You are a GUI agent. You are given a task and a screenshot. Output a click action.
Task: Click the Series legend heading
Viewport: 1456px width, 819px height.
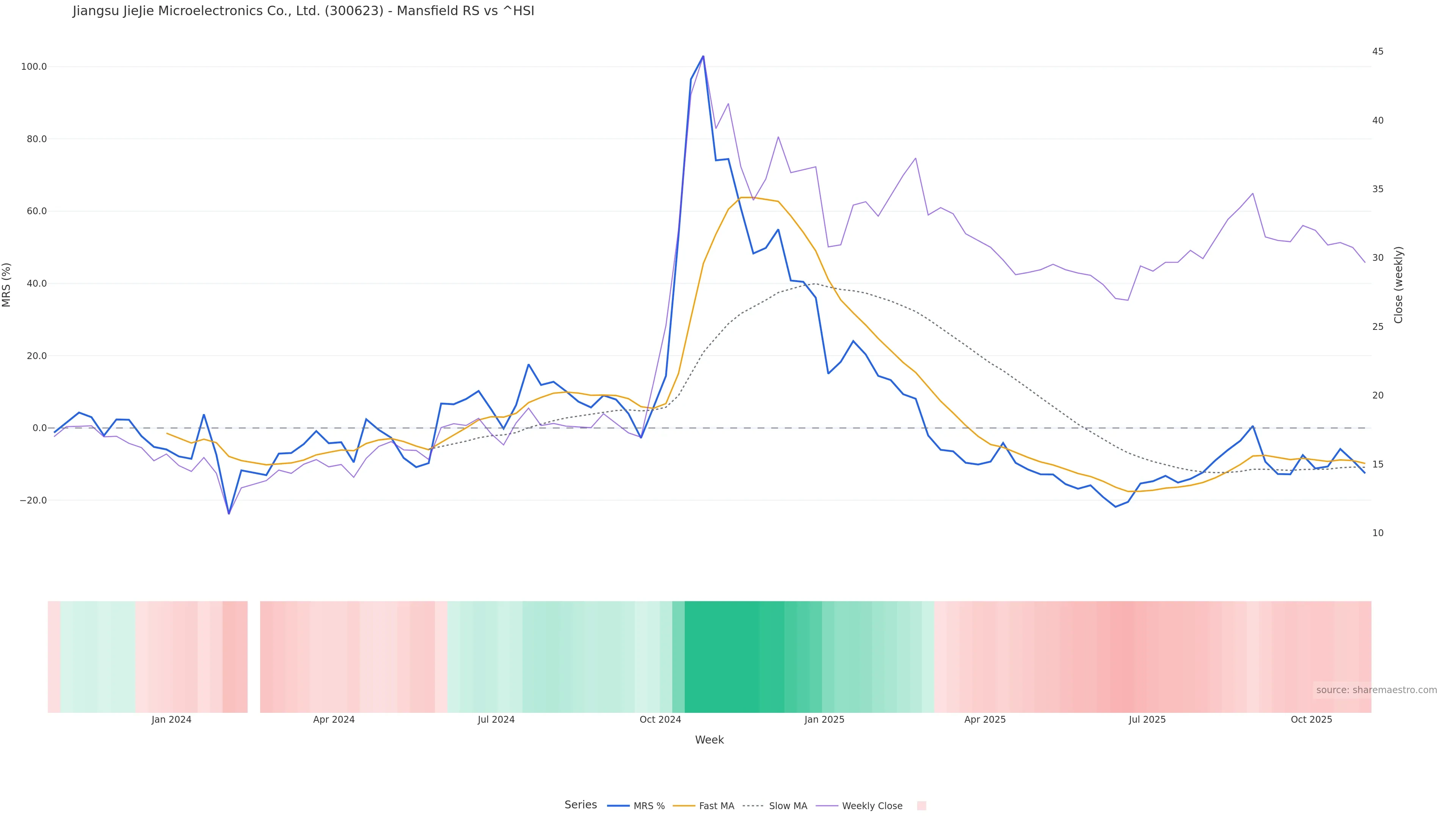click(581, 805)
